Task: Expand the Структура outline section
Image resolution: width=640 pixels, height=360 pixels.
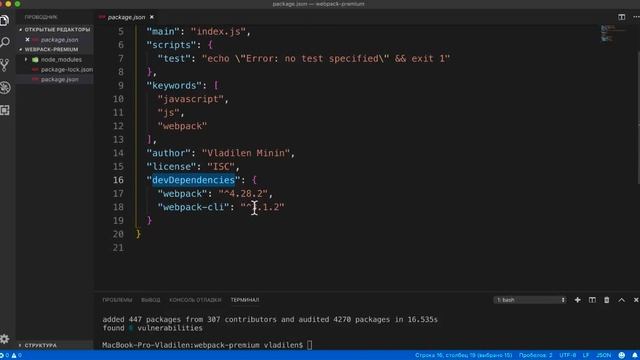Action: click(54, 345)
